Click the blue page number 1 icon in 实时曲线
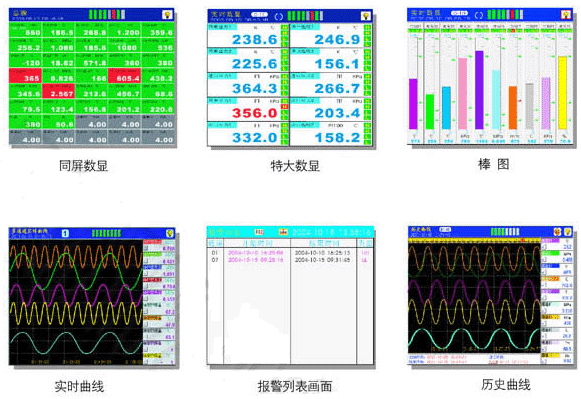 65,233
